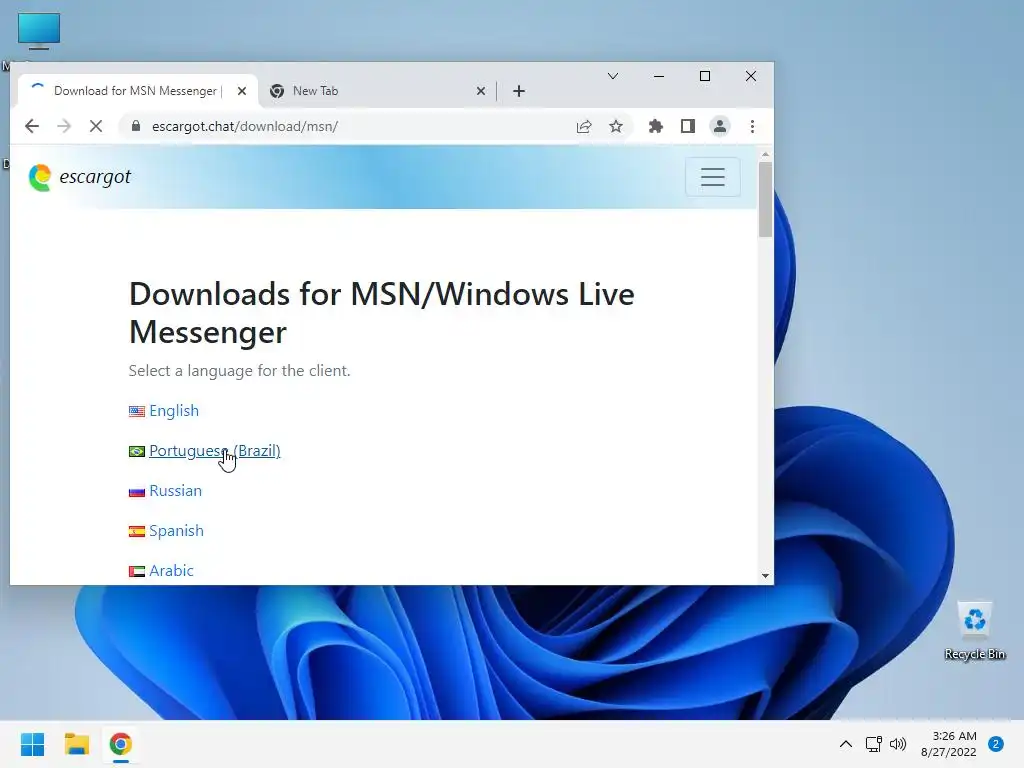Click the padlock site security icon
Screen dimensions: 1024x768
[136, 126]
